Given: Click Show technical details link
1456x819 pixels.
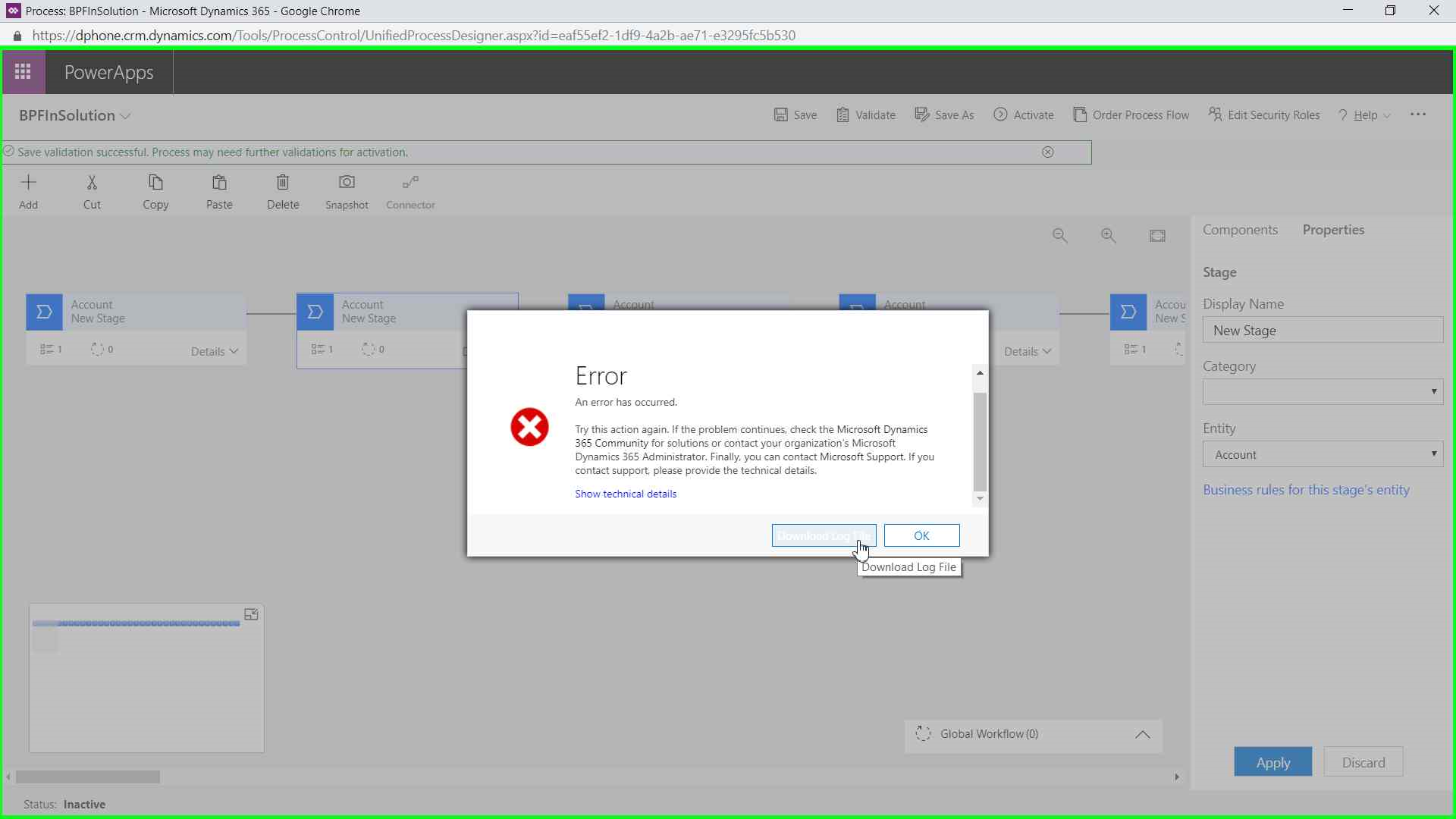Looking at the screenshot, I should pyautogui.click(x=625, y=494).
